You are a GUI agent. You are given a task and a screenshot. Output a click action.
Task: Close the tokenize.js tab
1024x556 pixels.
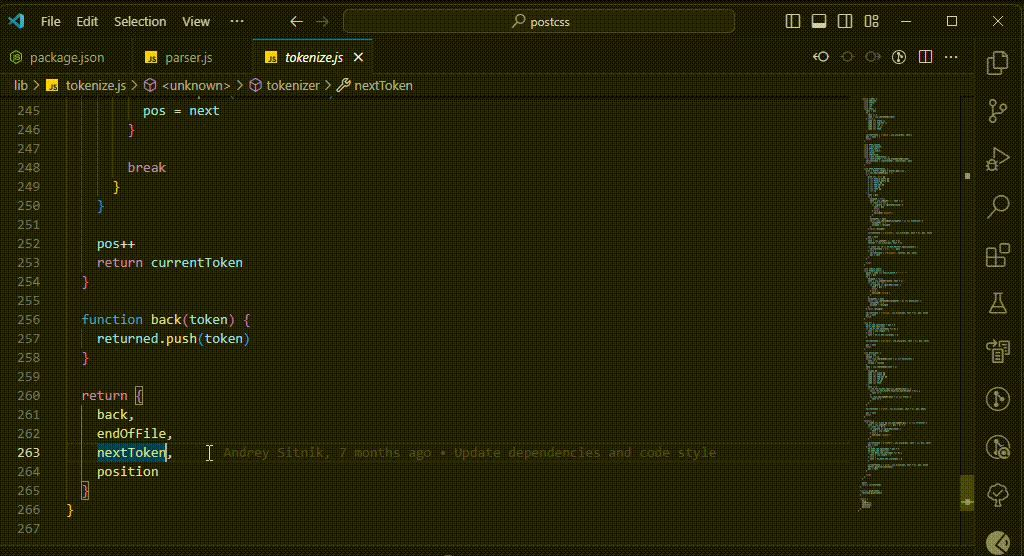358,57
